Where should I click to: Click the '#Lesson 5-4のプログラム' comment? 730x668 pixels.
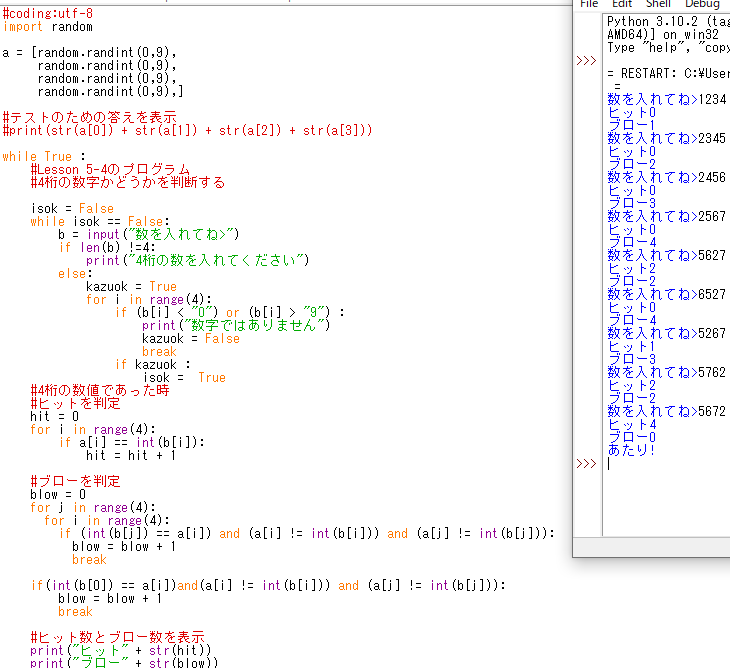(110, 169)
